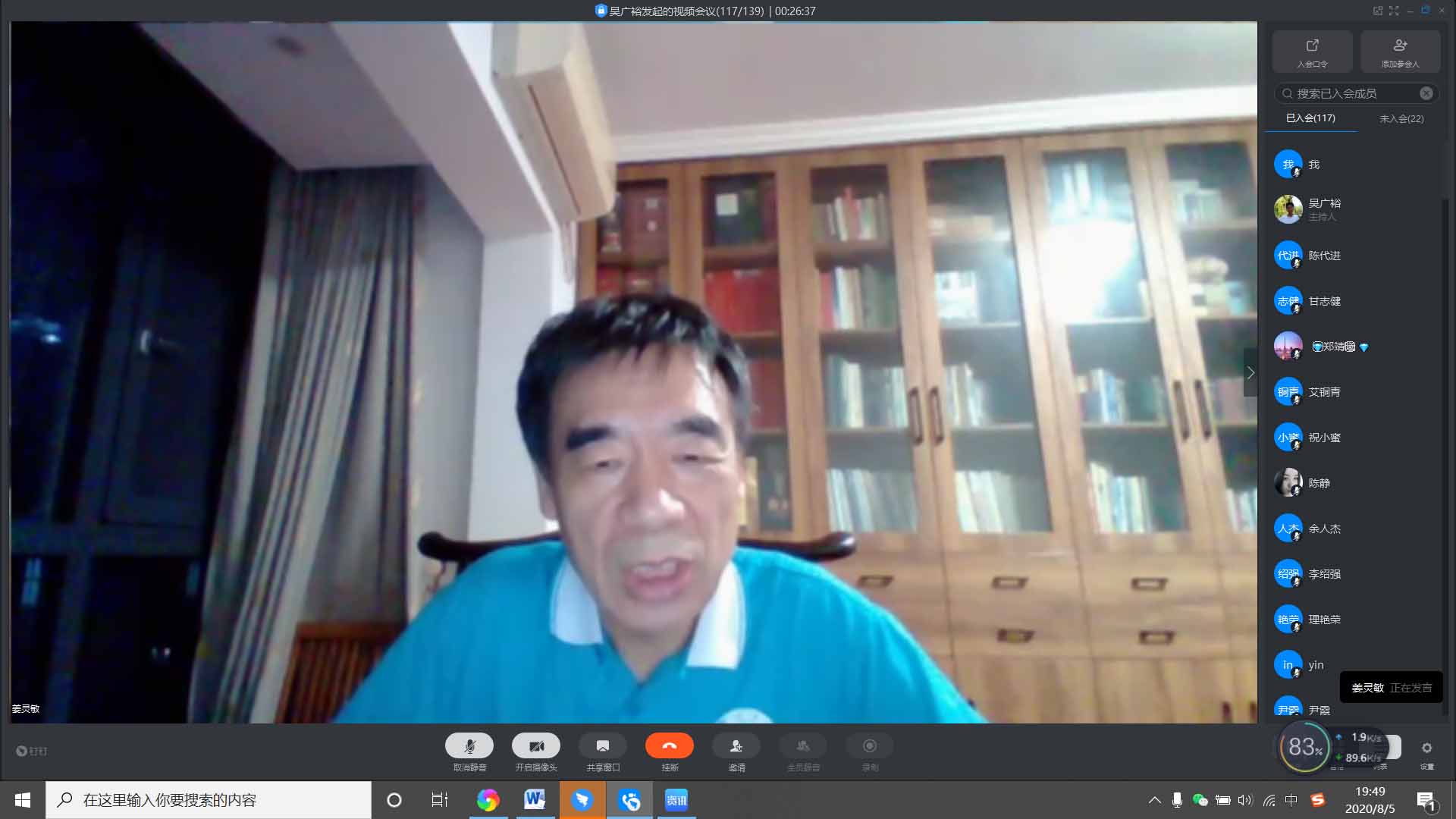
Task: Collapse the participant panel with the side arrow
Action: (x=1250, y=372)
